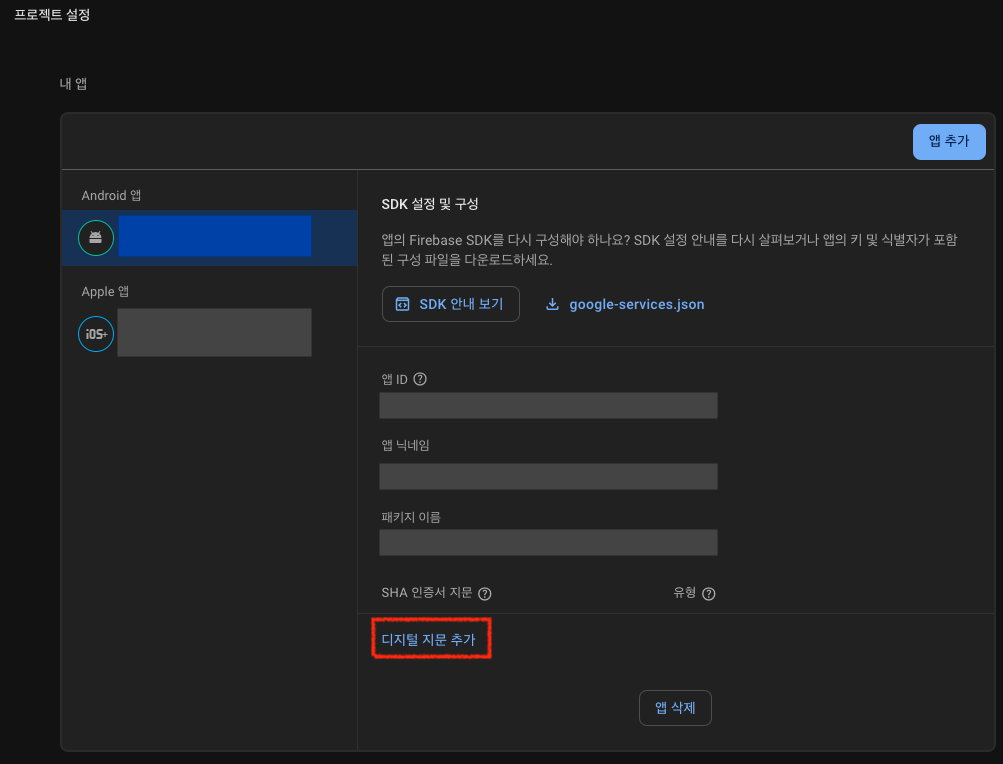Viewport: 1003px width, 764px height.
Task: Open help icon next to 앱 ID
Action: pyautogui.click(x=420, y=379)
